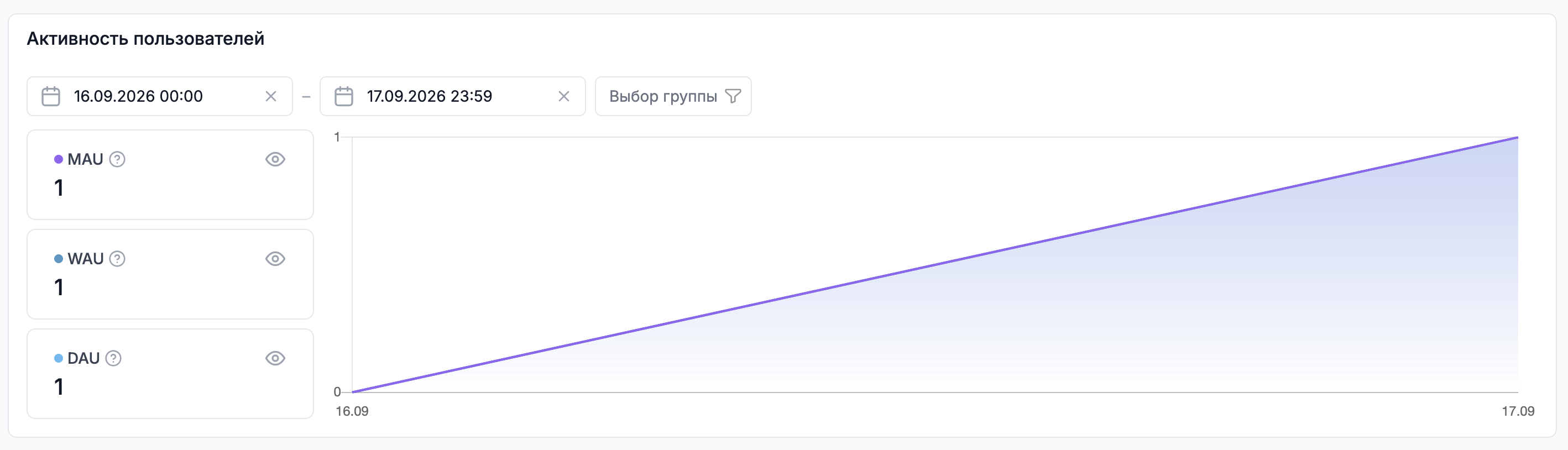Clear the end date 17.09.2026 field
The image size is (1568, 450).
pos(565,96)
